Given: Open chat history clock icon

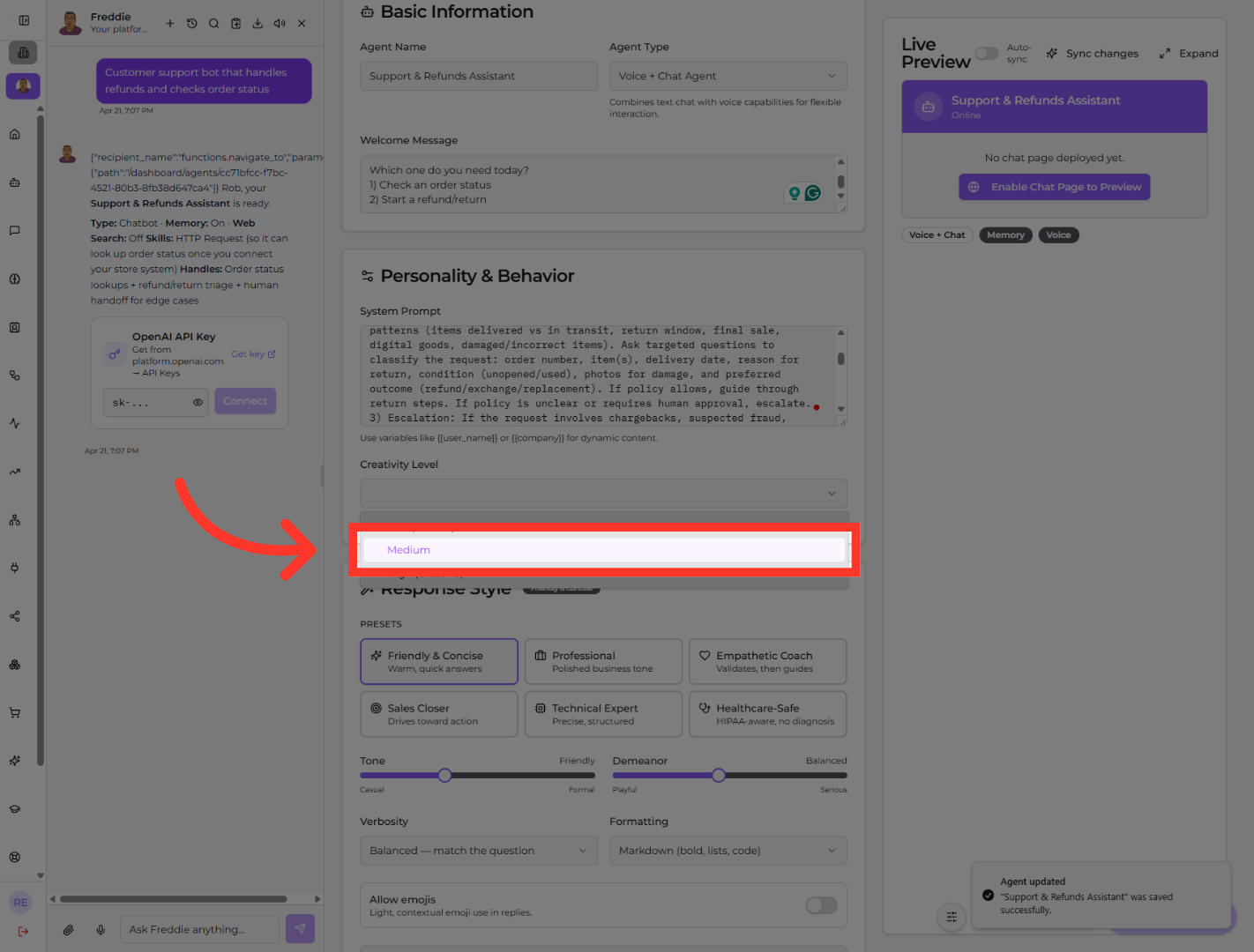Looking at the screenshot, I should 192,24.
